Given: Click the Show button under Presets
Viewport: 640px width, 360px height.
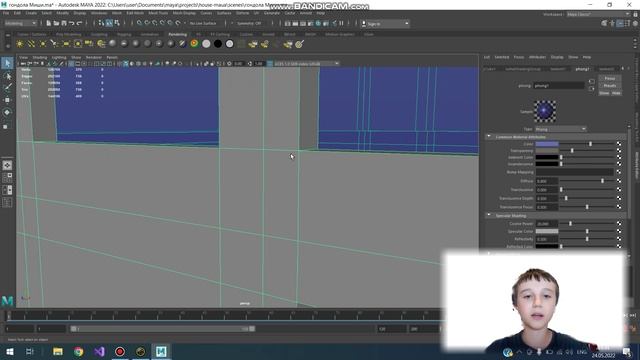Looking at the screenshot, I should (604, 93).
